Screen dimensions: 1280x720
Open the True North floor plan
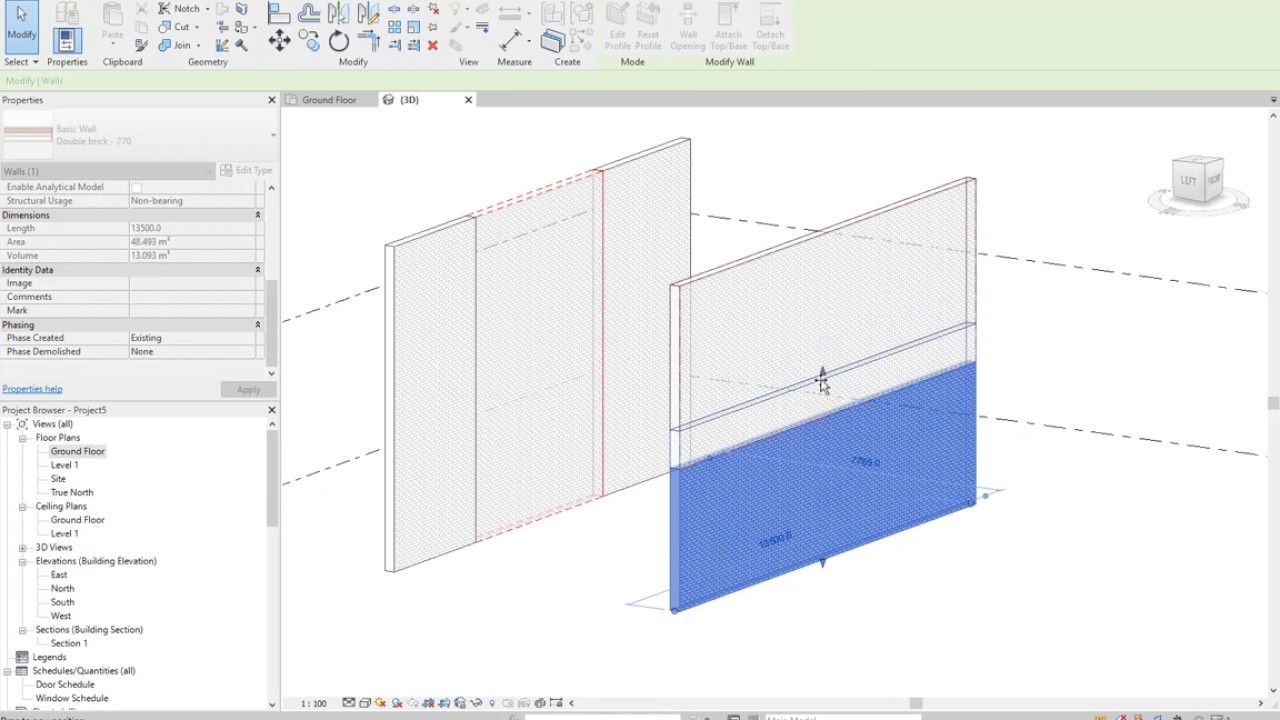72,492
